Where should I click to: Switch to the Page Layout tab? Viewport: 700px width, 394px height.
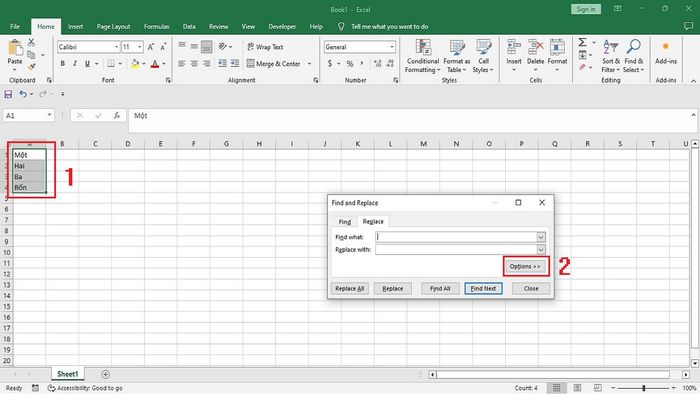click(x=113, y=27)
